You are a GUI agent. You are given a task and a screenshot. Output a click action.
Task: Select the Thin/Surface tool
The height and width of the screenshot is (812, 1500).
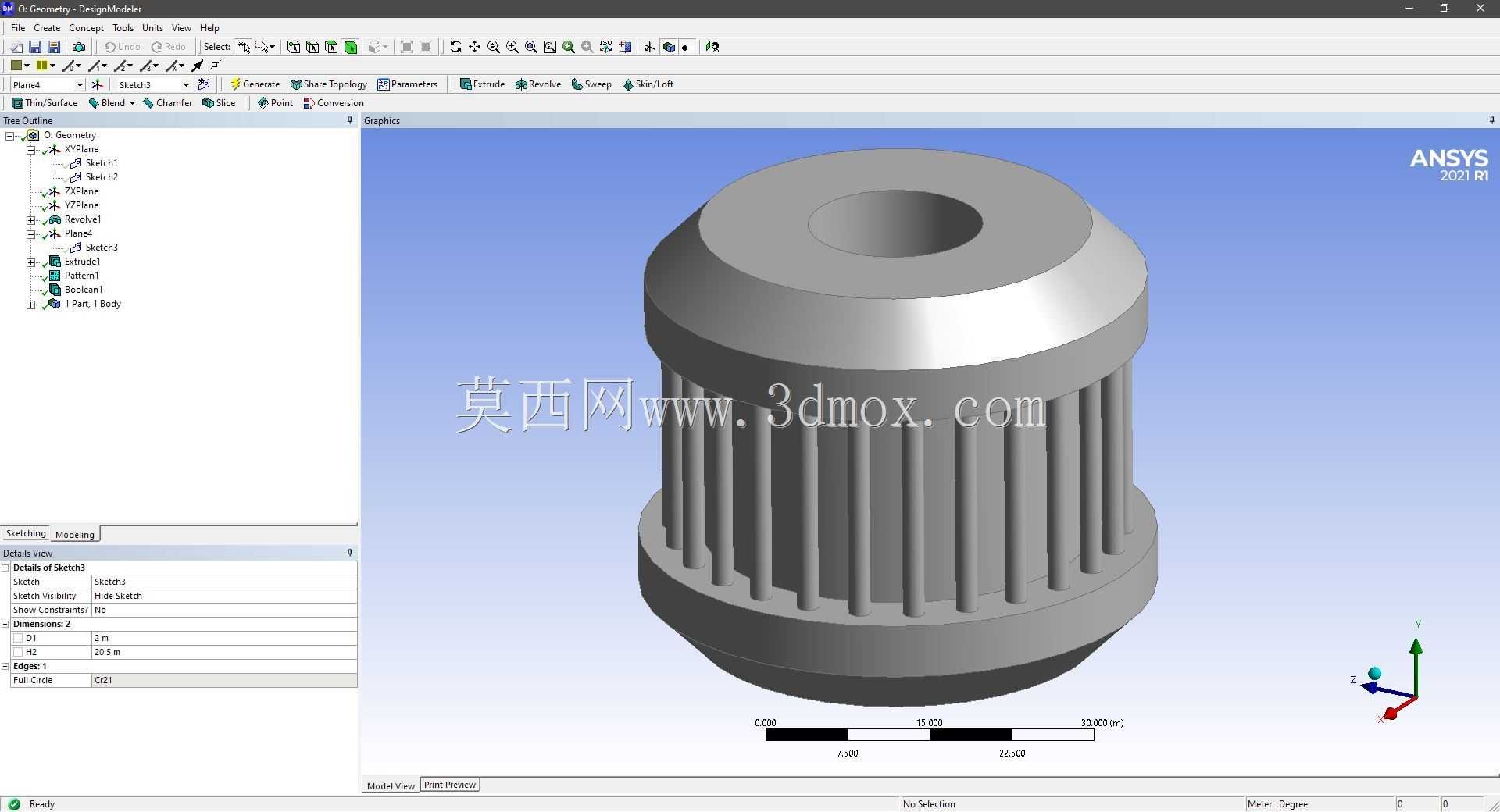[45, 103]
